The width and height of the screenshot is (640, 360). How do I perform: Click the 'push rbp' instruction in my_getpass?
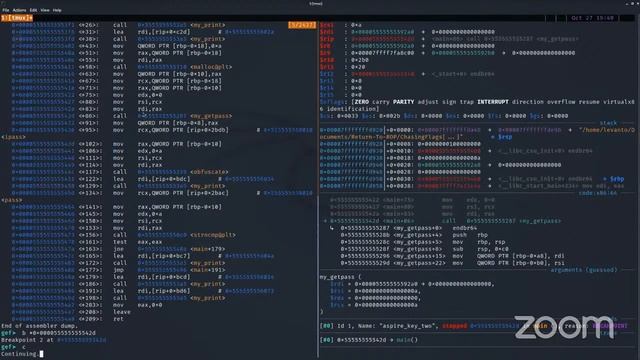470,235
